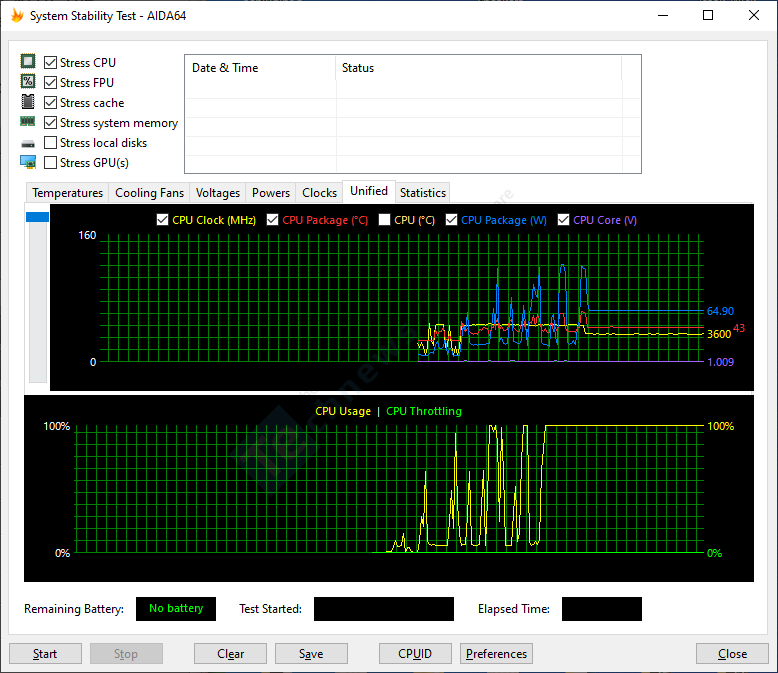Click the Status column header
778x673 pixels.
point(479,68)
